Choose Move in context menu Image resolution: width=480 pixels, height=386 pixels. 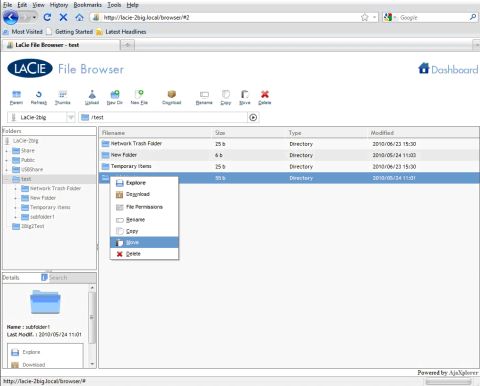[x=144, y=242]
